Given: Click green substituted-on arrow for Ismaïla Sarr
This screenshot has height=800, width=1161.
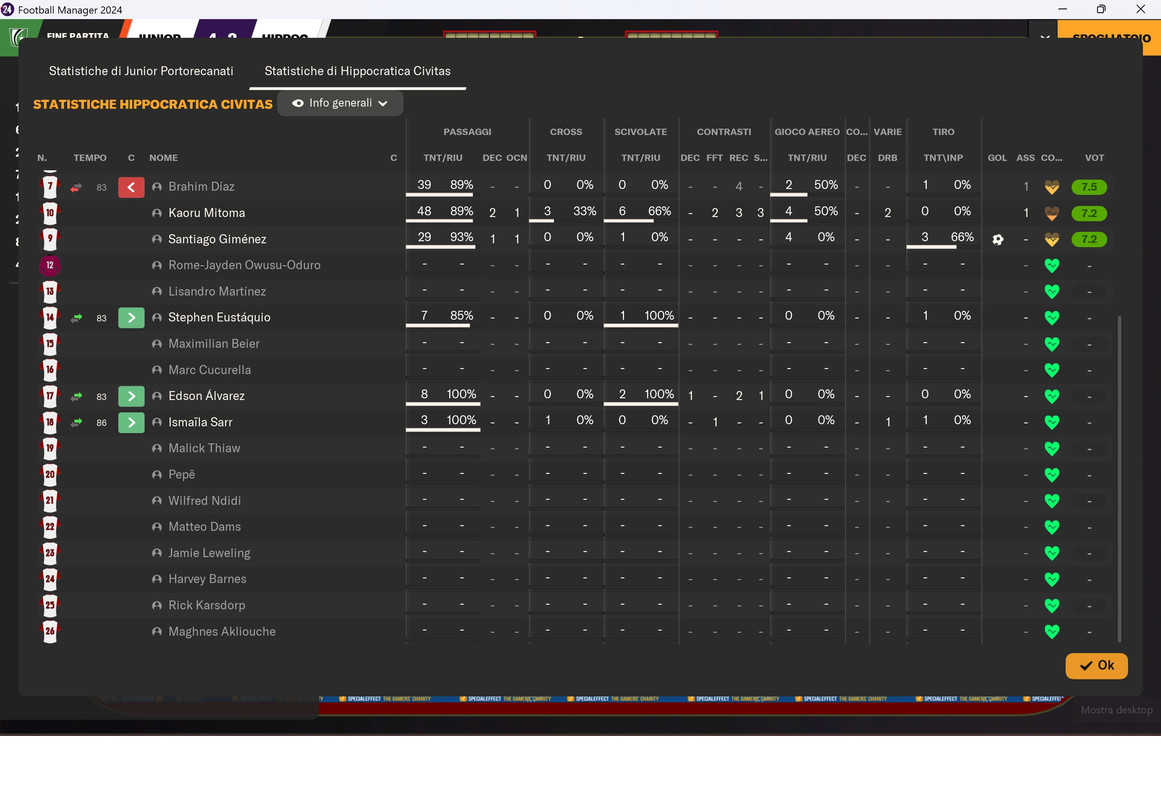Looking at the screenshot, I should click(131, 422).
